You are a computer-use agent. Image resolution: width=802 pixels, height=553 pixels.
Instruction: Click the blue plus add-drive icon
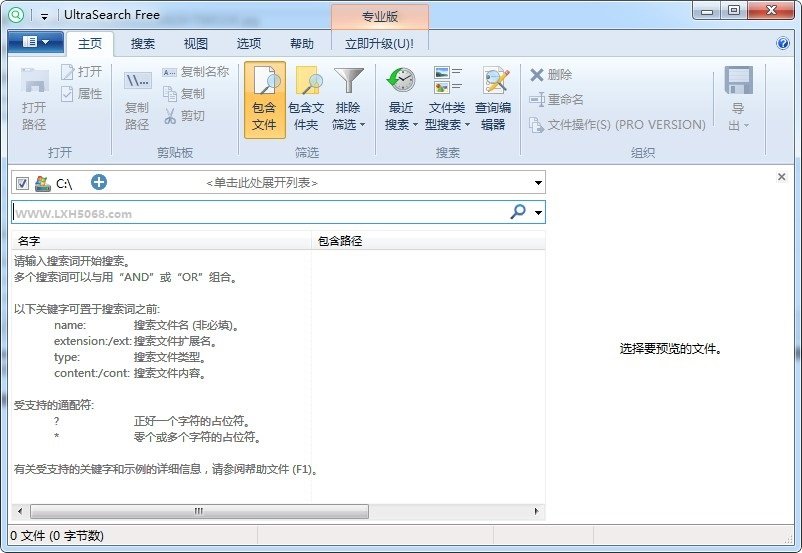(x=99, y=182)
